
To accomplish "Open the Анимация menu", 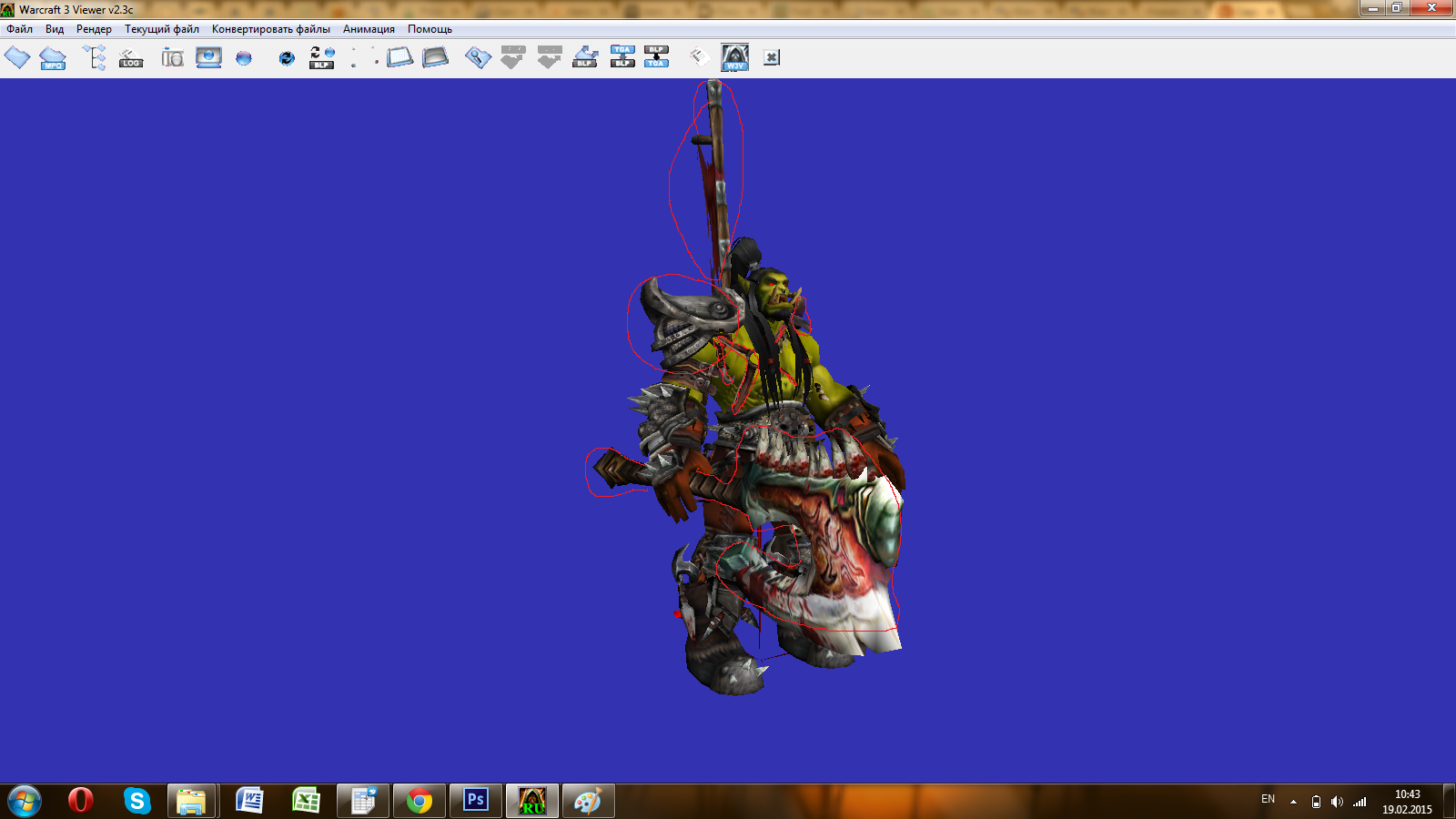I will [x=369, y=29].
